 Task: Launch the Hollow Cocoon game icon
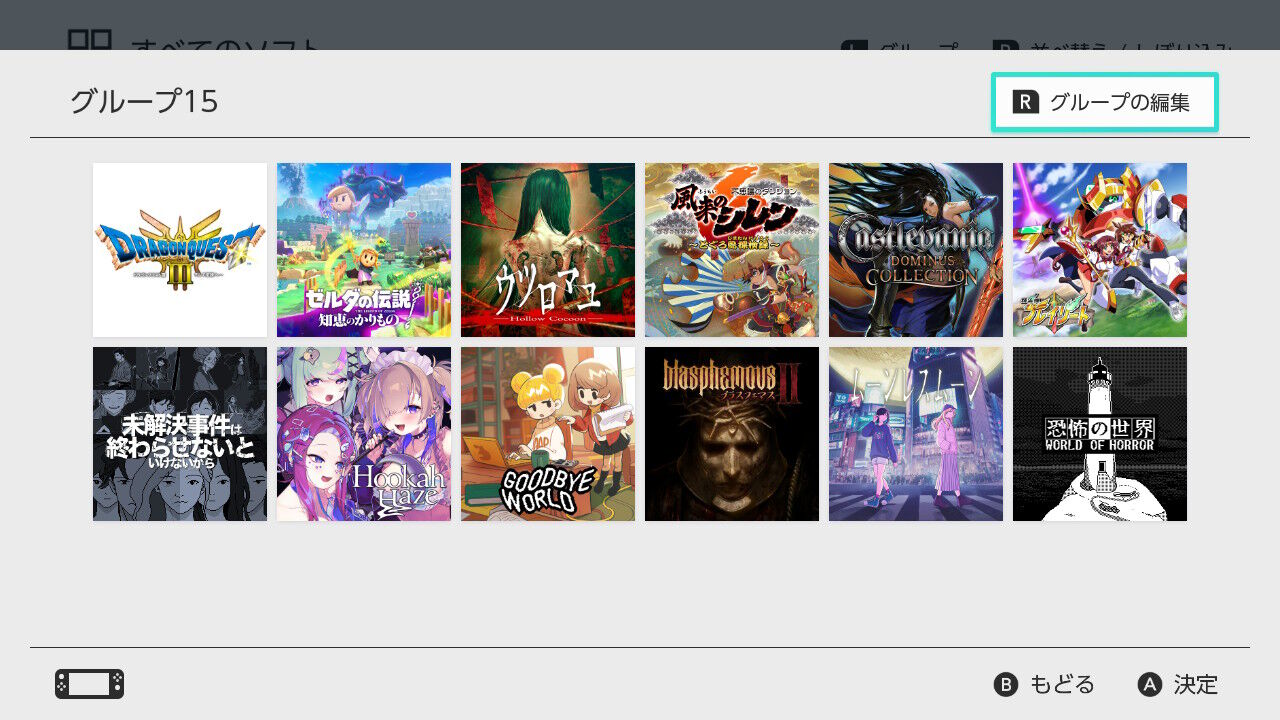tap(548, 250)
